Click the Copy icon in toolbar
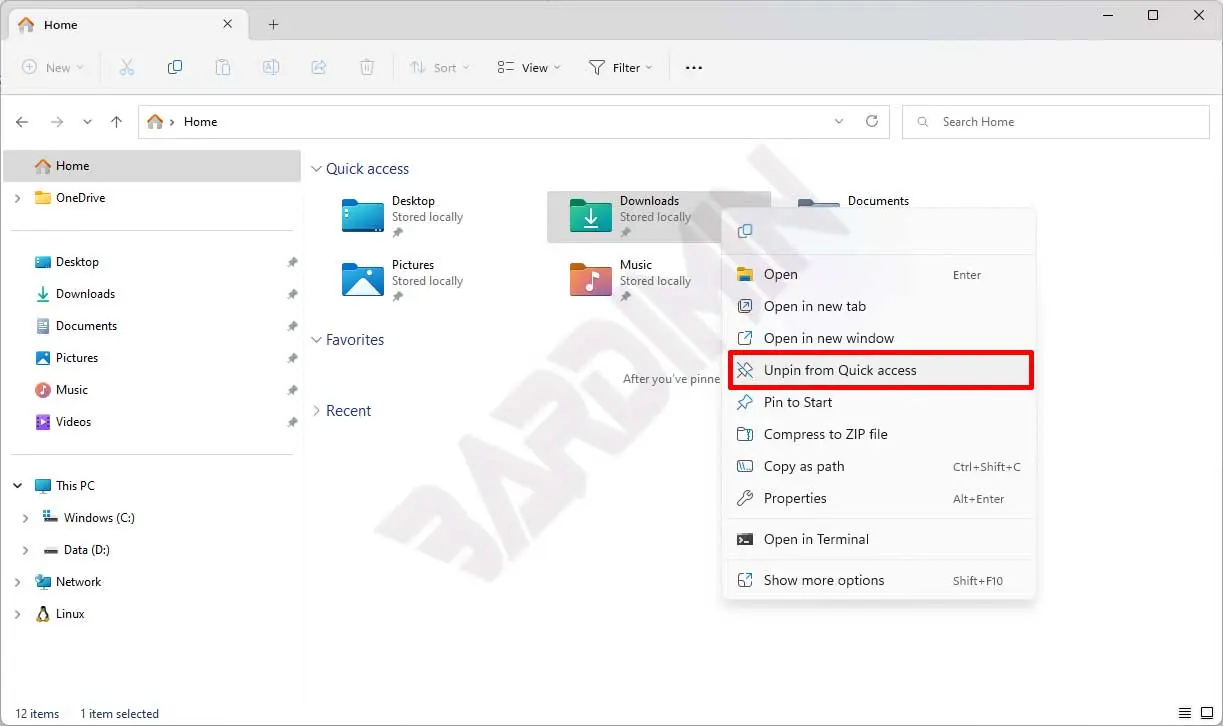1223x726 pixels. 175,68
